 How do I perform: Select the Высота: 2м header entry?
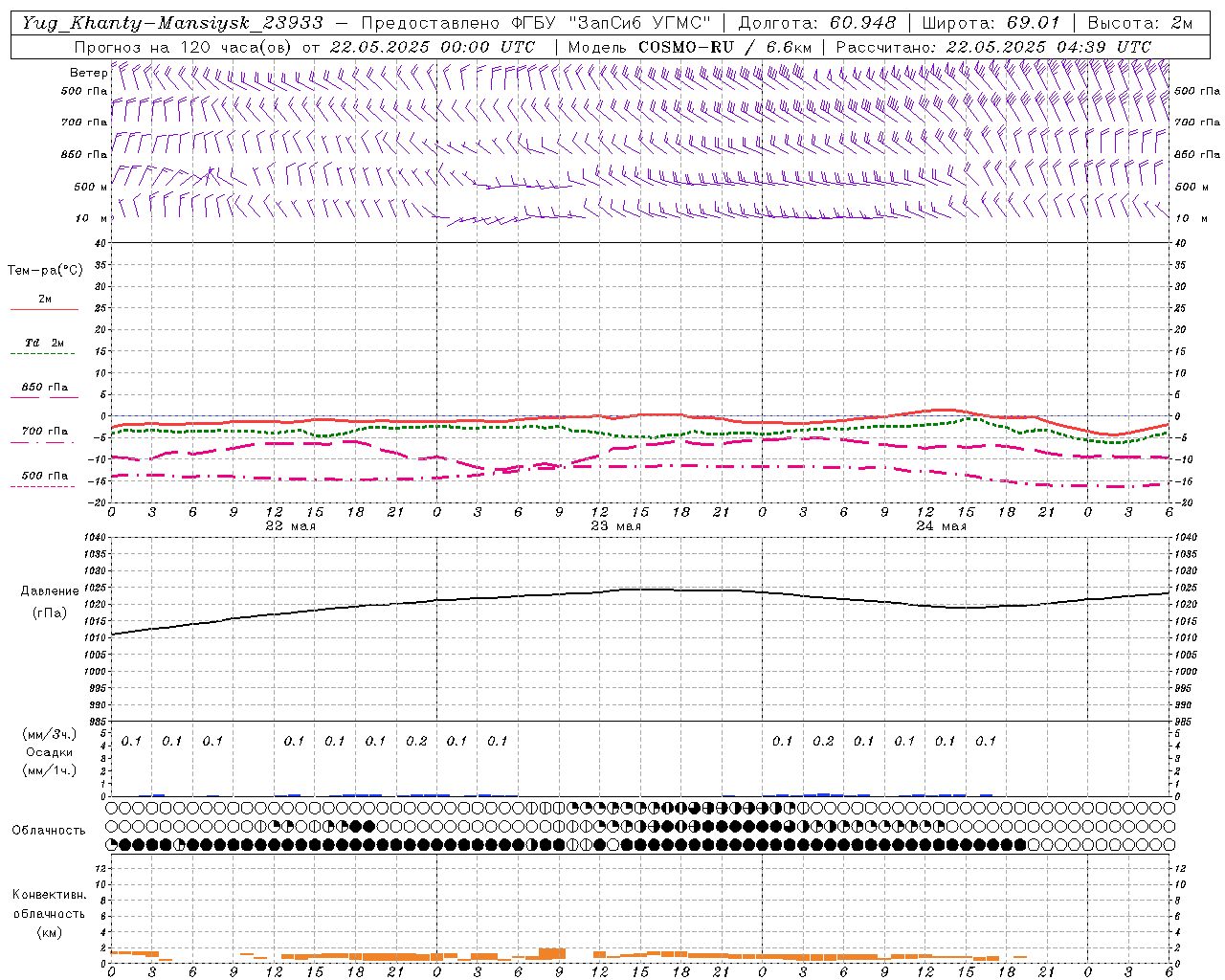(1139, 23)
